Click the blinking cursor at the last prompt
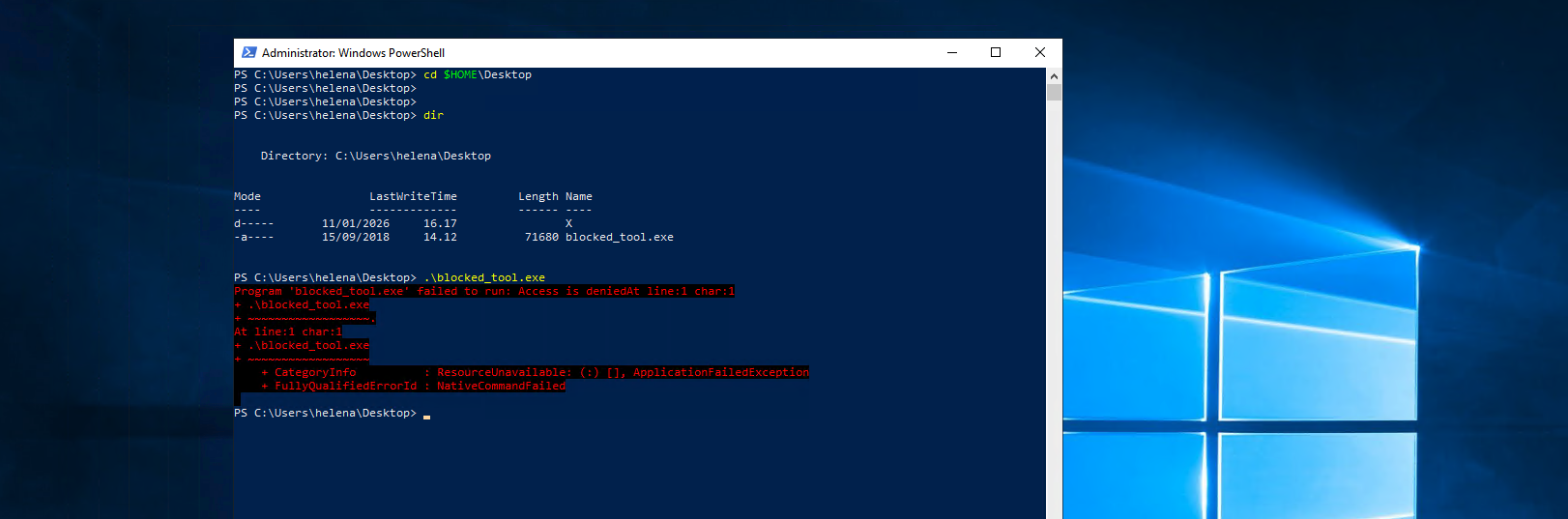The image size is (1568, 519). (x=426, y=417)
